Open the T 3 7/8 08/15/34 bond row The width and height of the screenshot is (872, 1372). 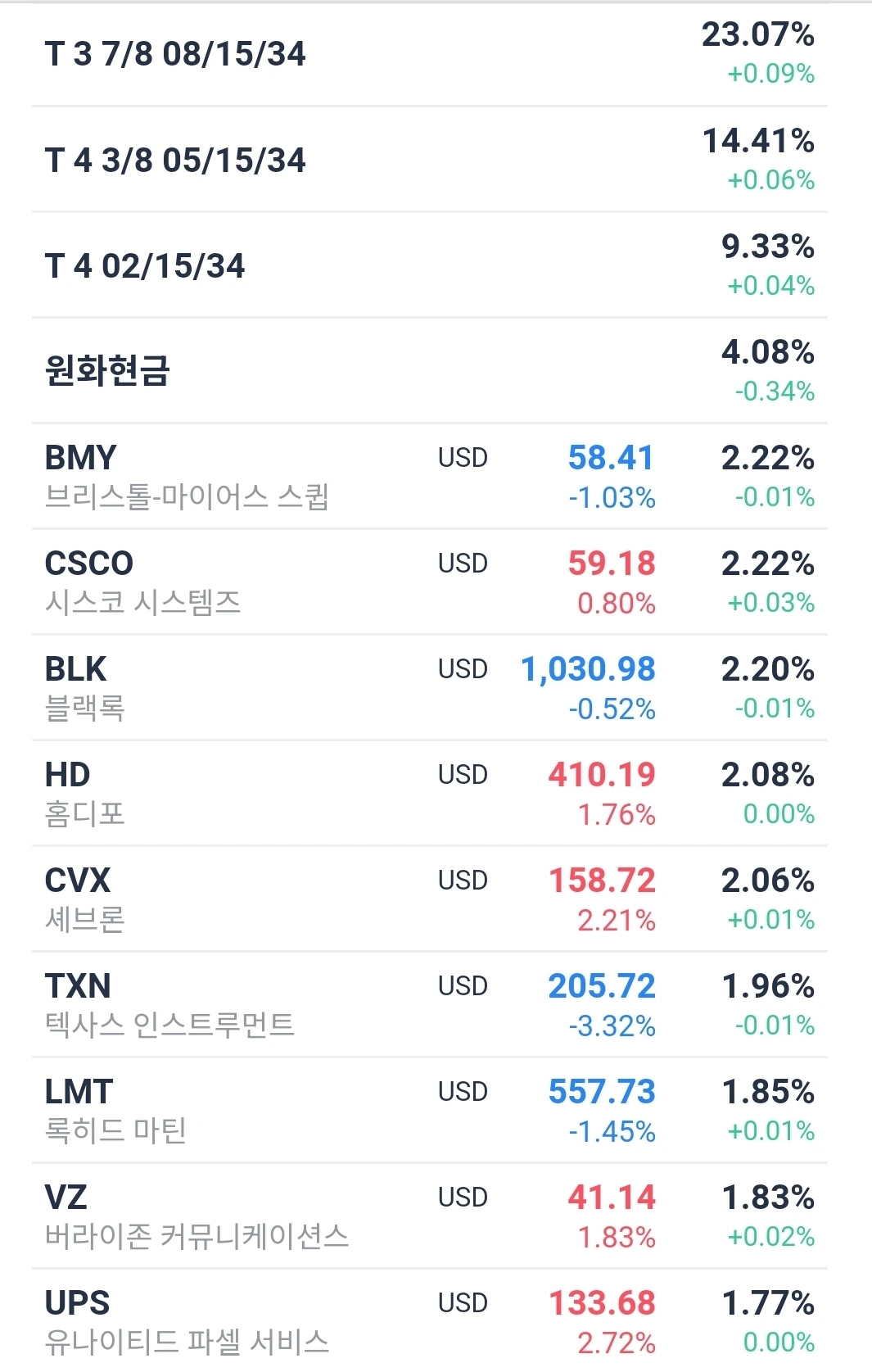coord(175,54)
